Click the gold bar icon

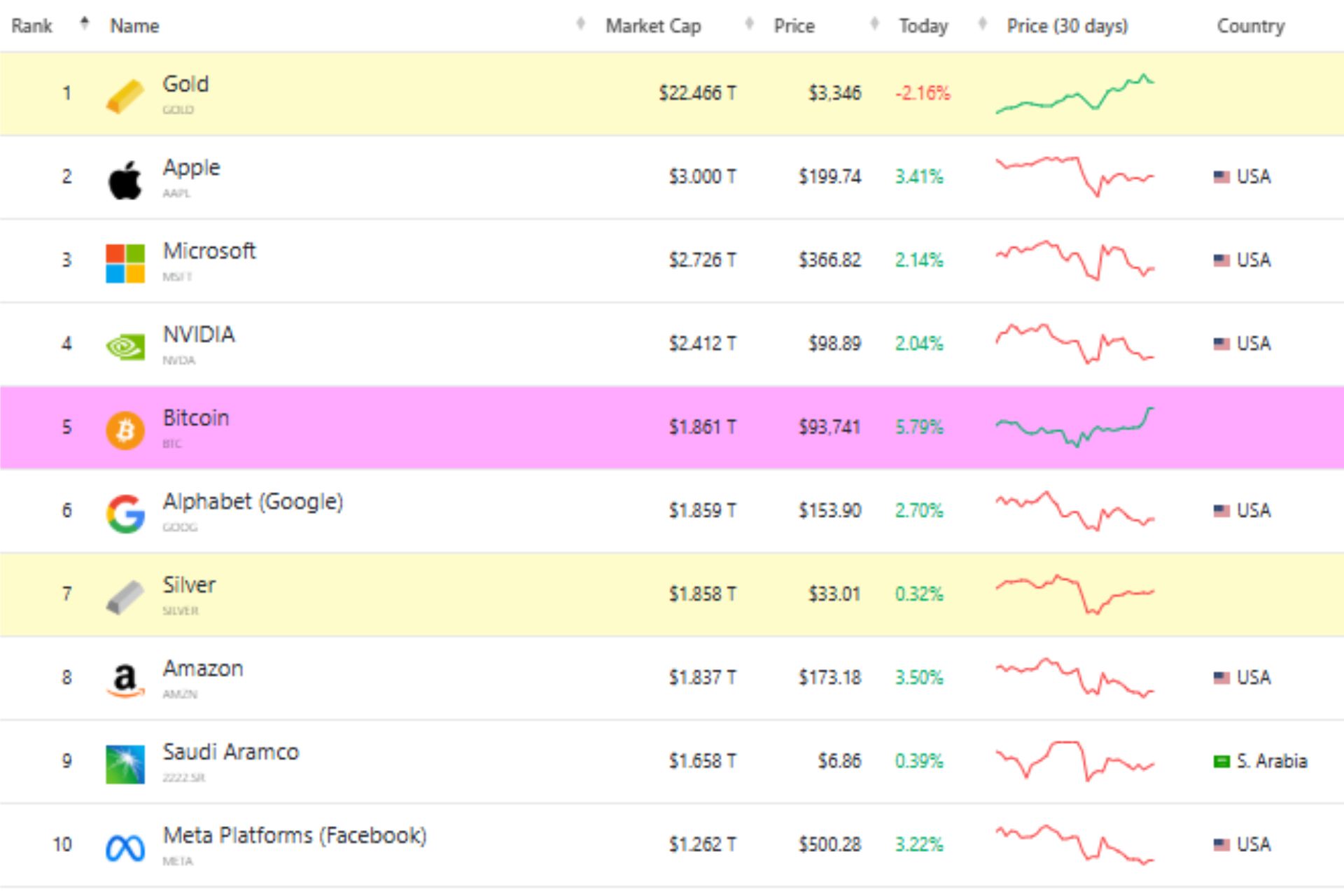(125, 95)
